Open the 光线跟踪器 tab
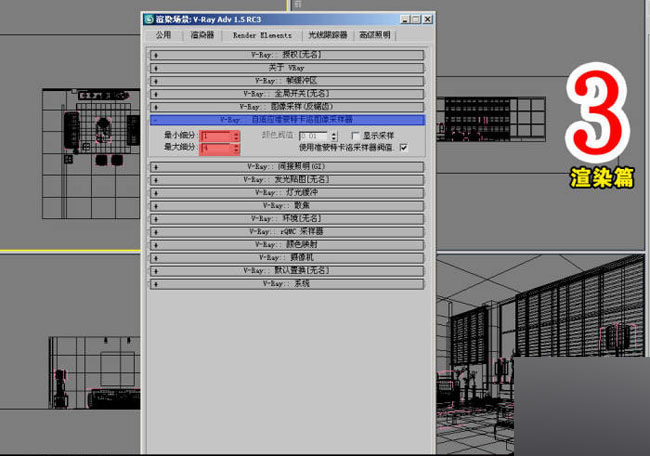The height and width of the screenshot is (456, 650). tap(327, 35)
